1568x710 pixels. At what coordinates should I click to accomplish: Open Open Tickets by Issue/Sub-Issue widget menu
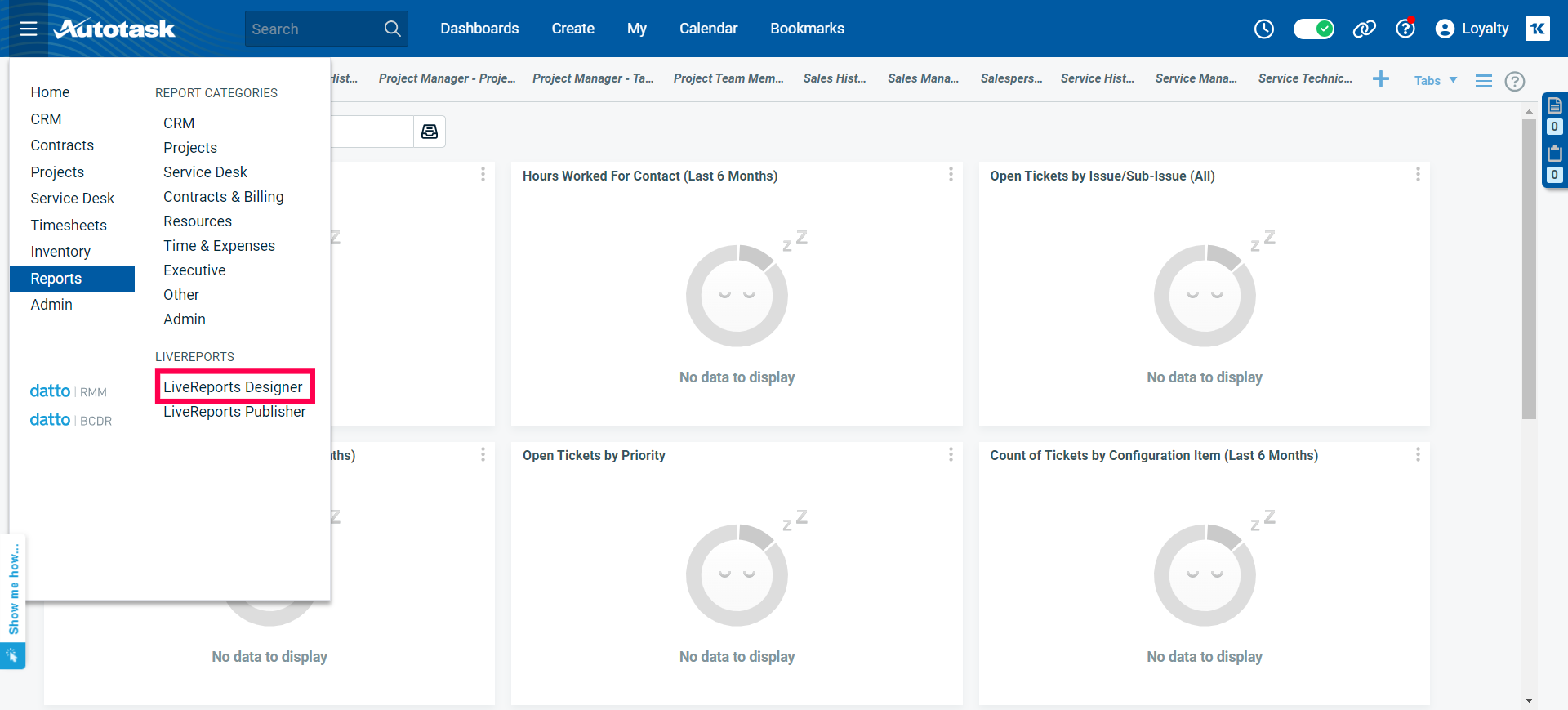[x=1418, y=175]
